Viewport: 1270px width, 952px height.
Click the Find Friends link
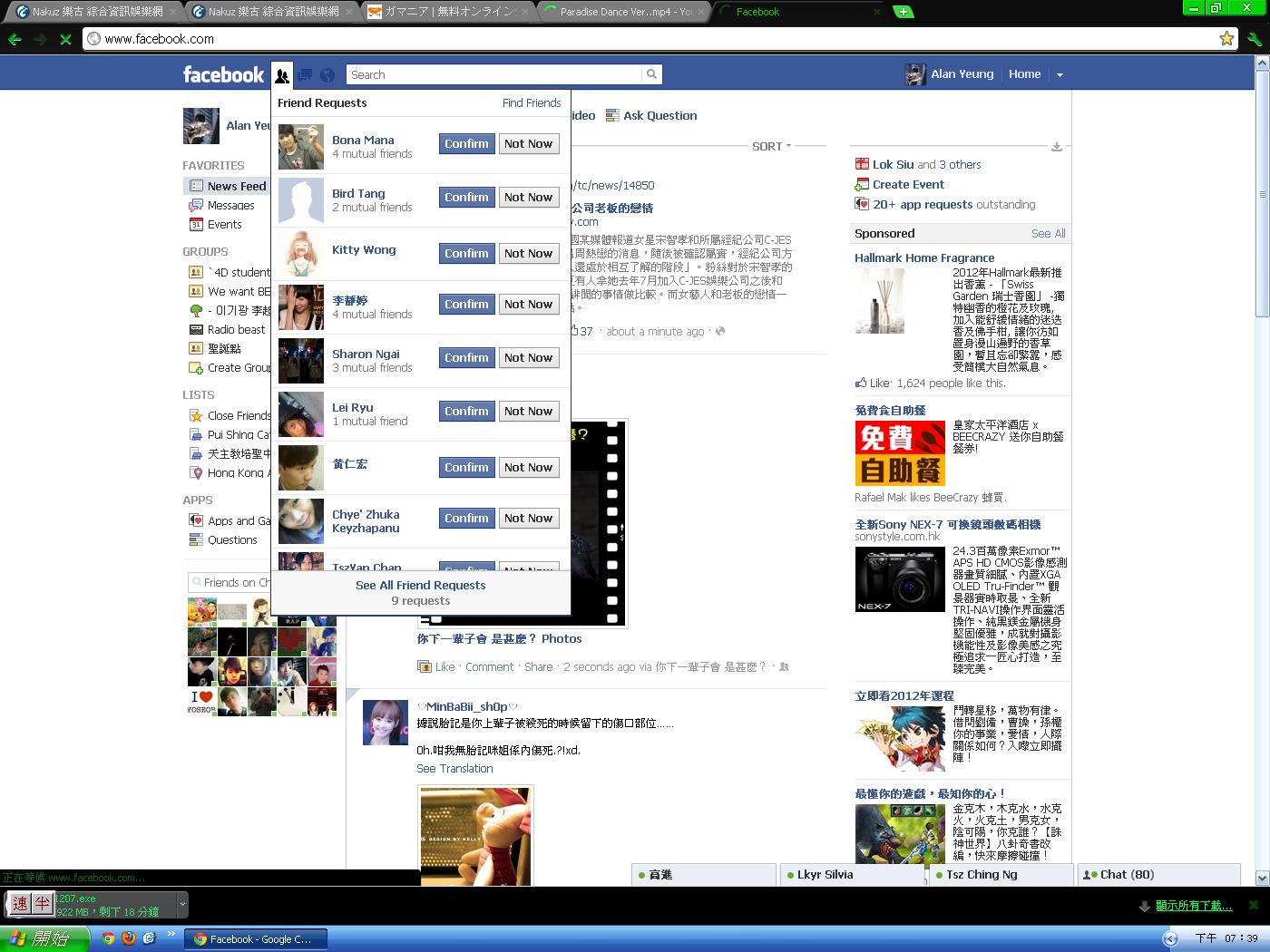[532, 102]
